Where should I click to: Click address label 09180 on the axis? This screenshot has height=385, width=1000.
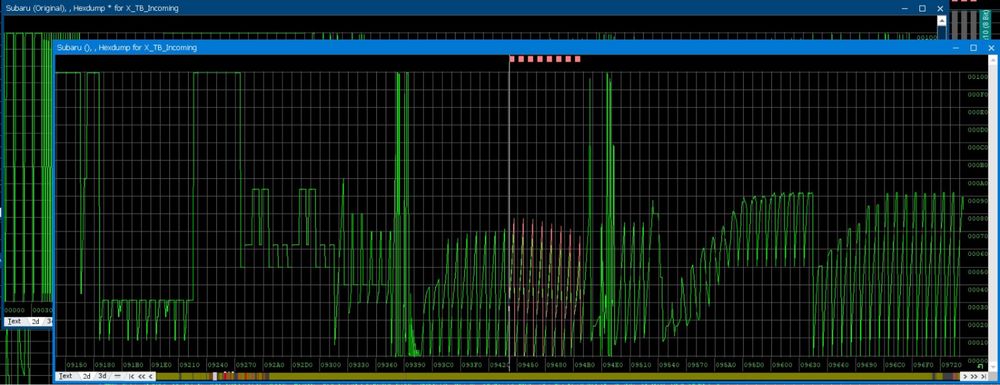105,365
